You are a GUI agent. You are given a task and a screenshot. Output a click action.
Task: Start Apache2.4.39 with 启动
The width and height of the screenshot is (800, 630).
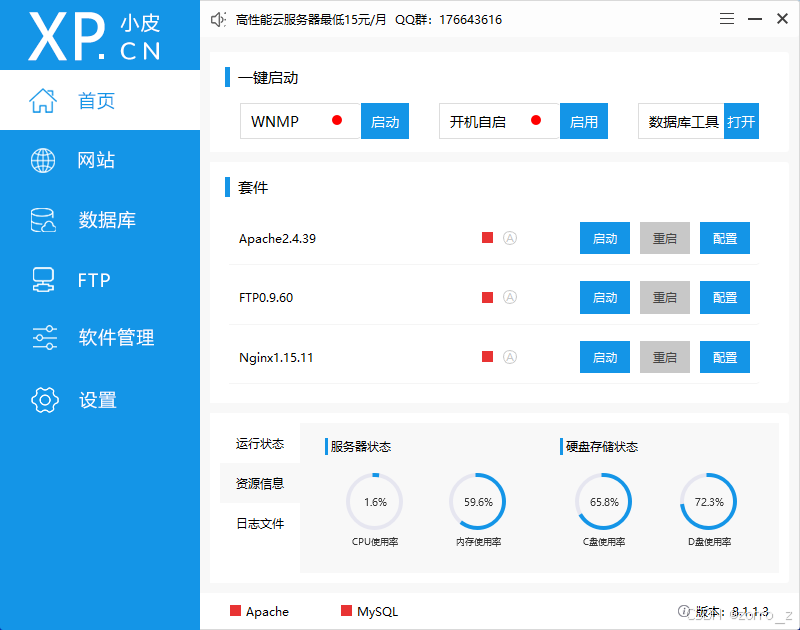[x=605, y=238]
